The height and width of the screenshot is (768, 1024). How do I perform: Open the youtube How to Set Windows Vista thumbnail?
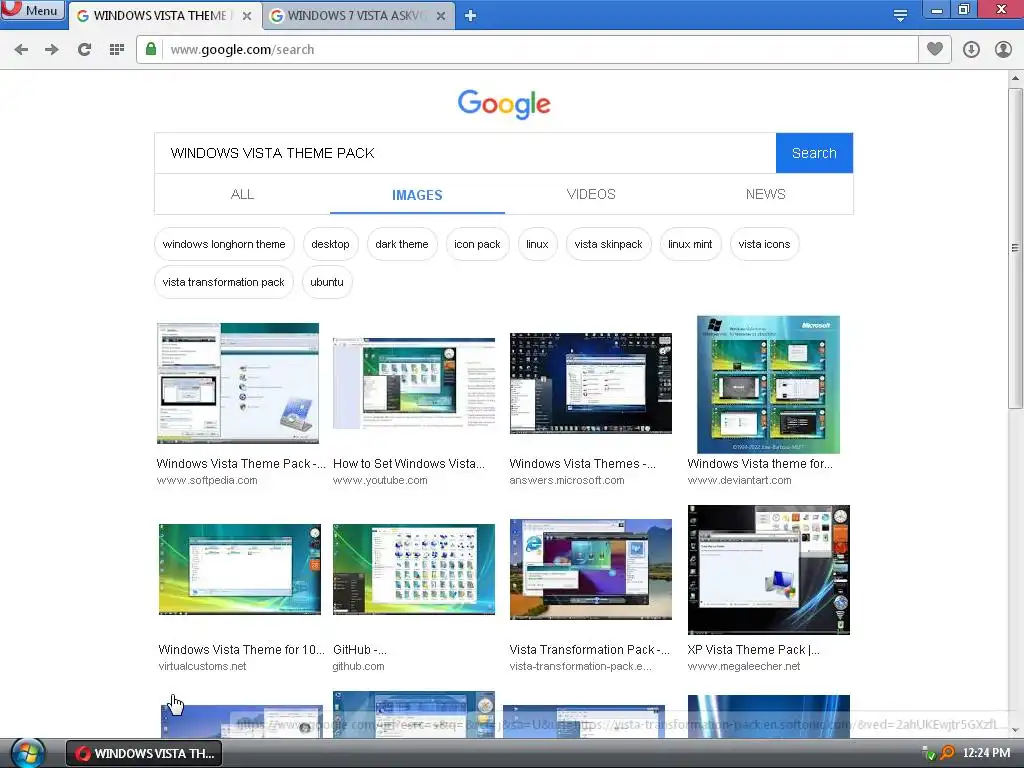414,383
